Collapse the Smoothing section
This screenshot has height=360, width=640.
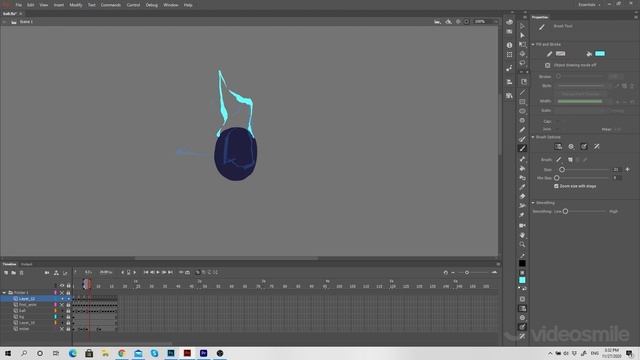[533, 203]
